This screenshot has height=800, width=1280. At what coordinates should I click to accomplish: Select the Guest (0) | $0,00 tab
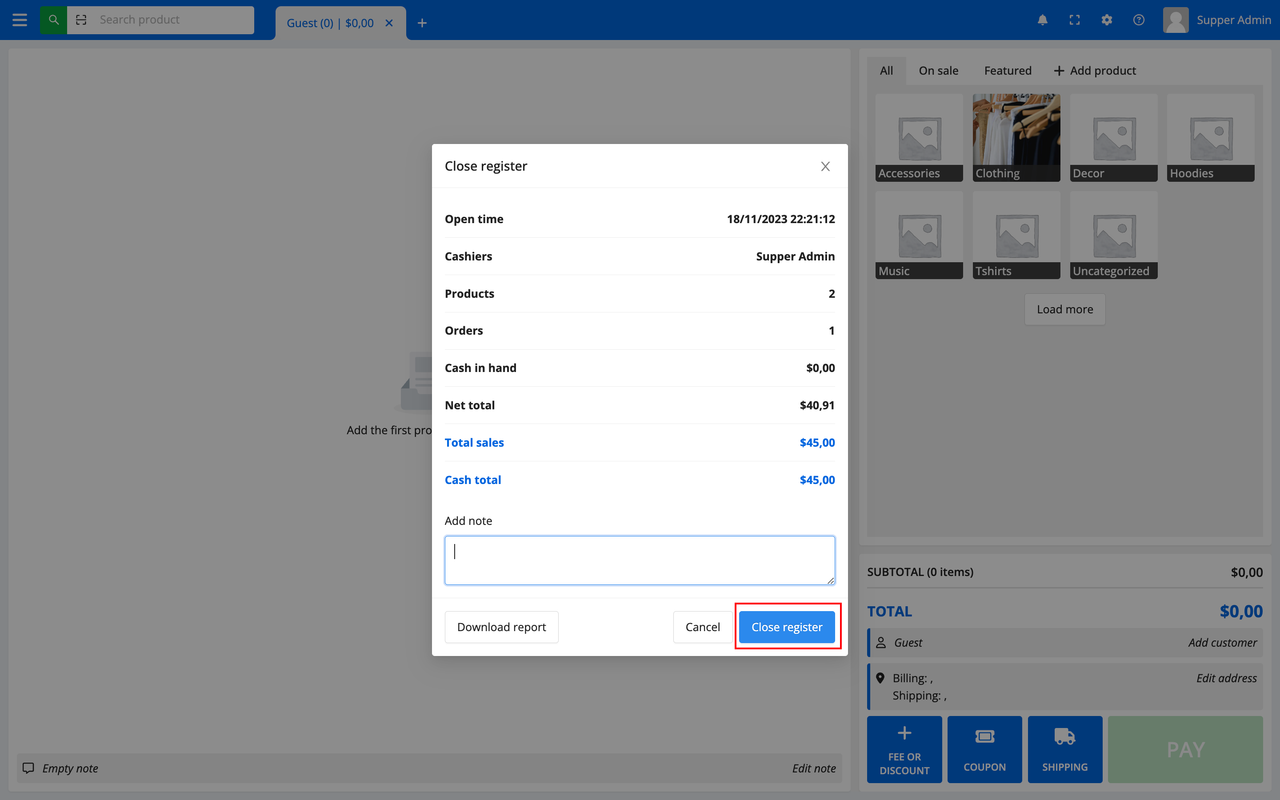(330, 23)
